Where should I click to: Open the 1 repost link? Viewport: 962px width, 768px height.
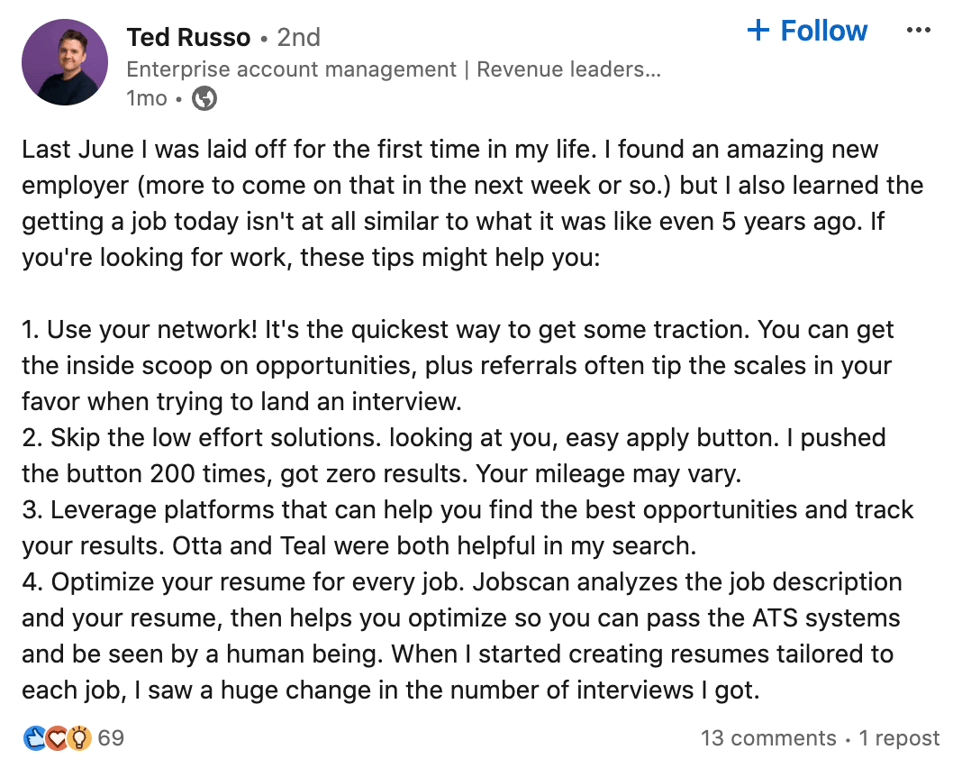pyautogui.click(x=899, y=737)
